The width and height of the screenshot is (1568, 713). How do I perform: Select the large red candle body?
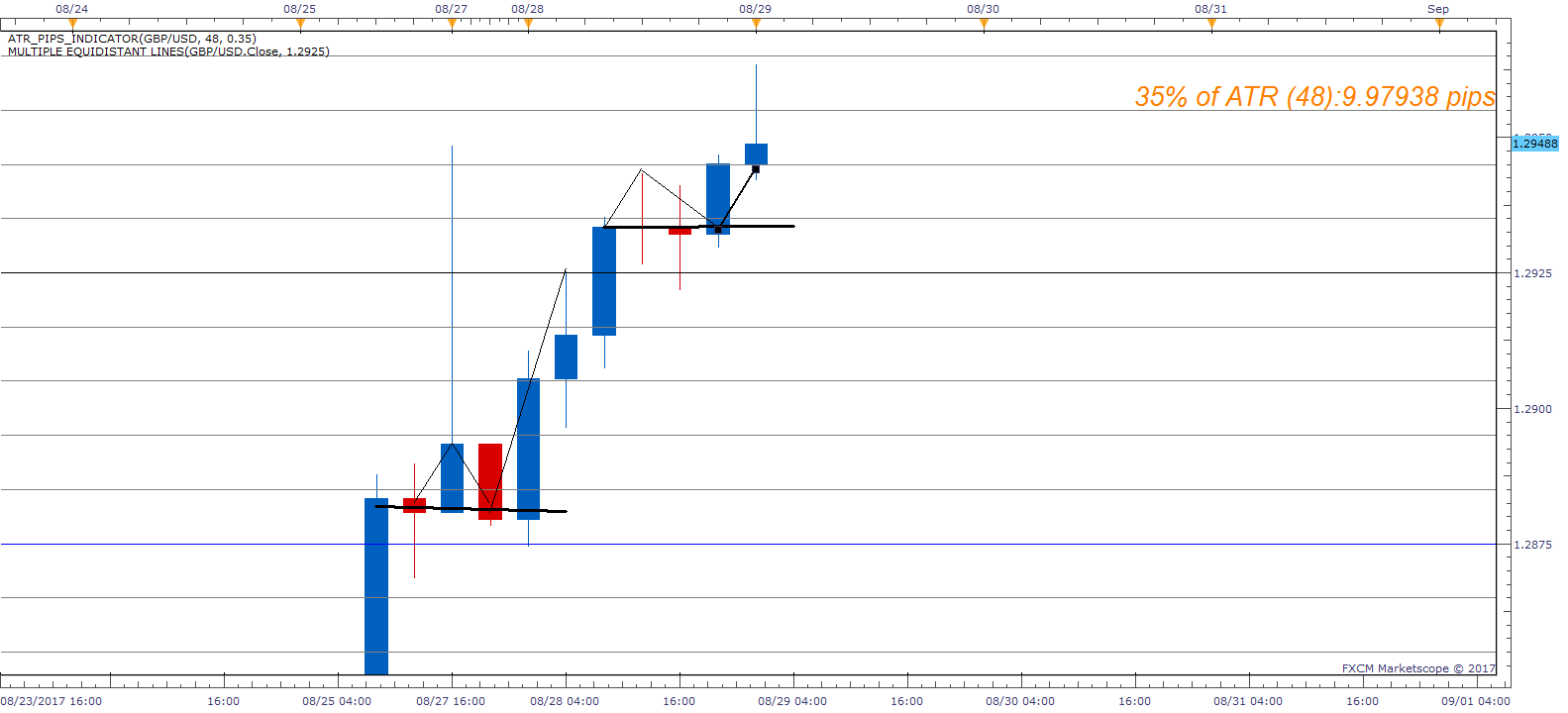click(490, 481)
